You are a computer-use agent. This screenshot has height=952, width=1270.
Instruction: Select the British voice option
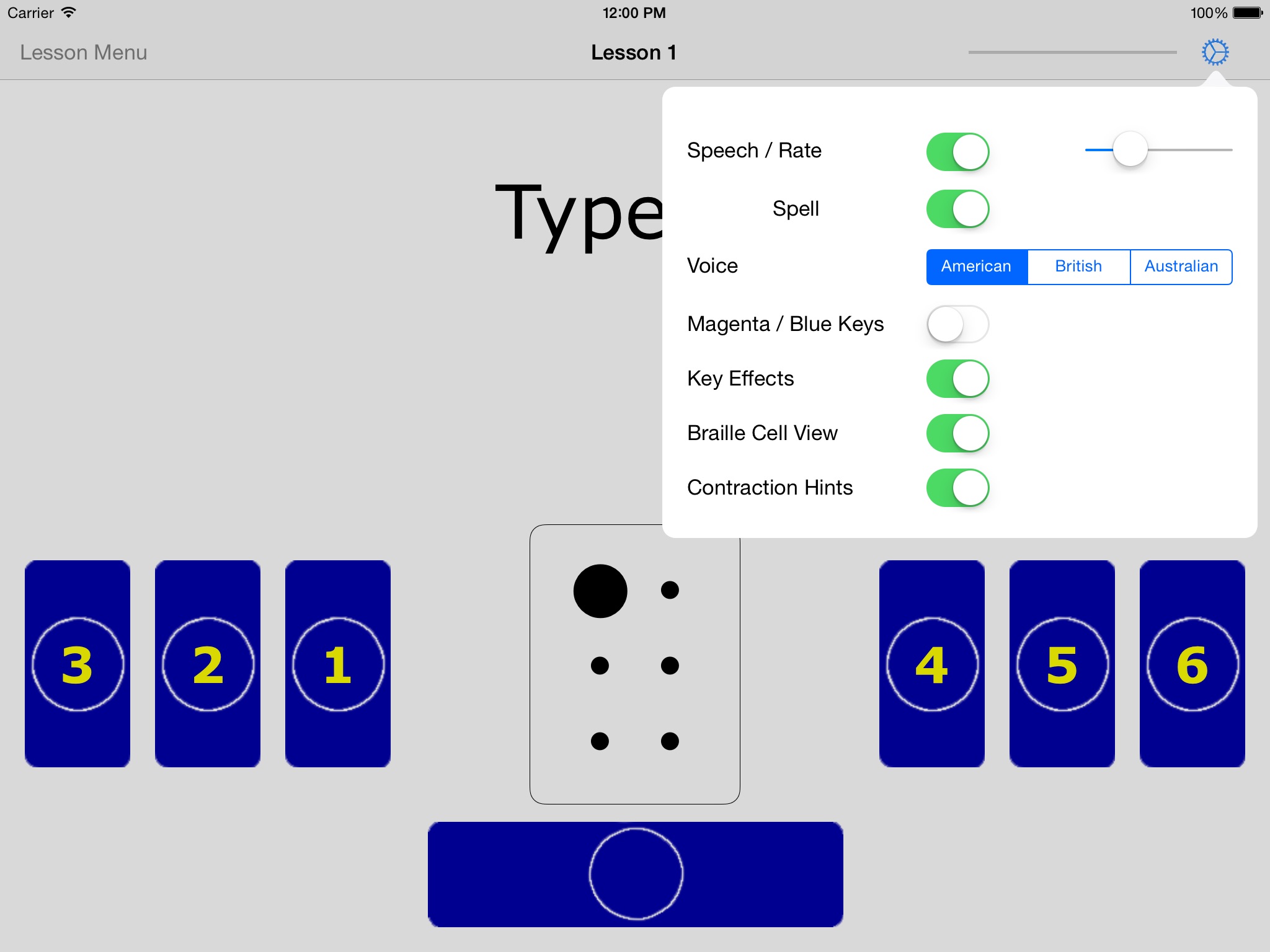pos(1078,266)
